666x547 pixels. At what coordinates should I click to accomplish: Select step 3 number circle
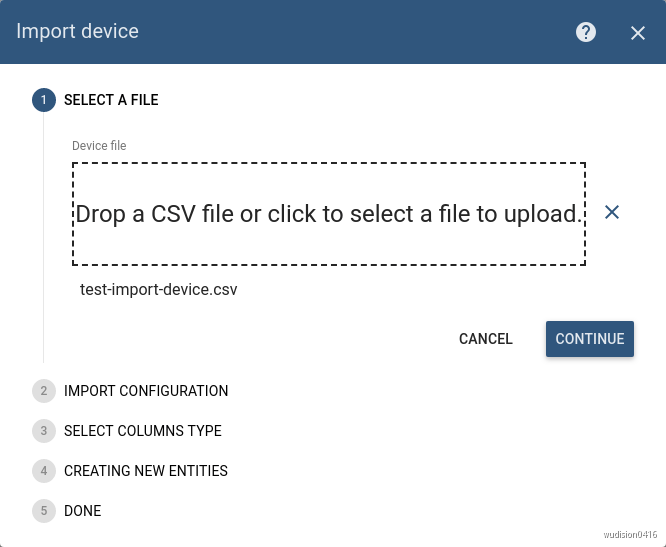click(44, 431)
